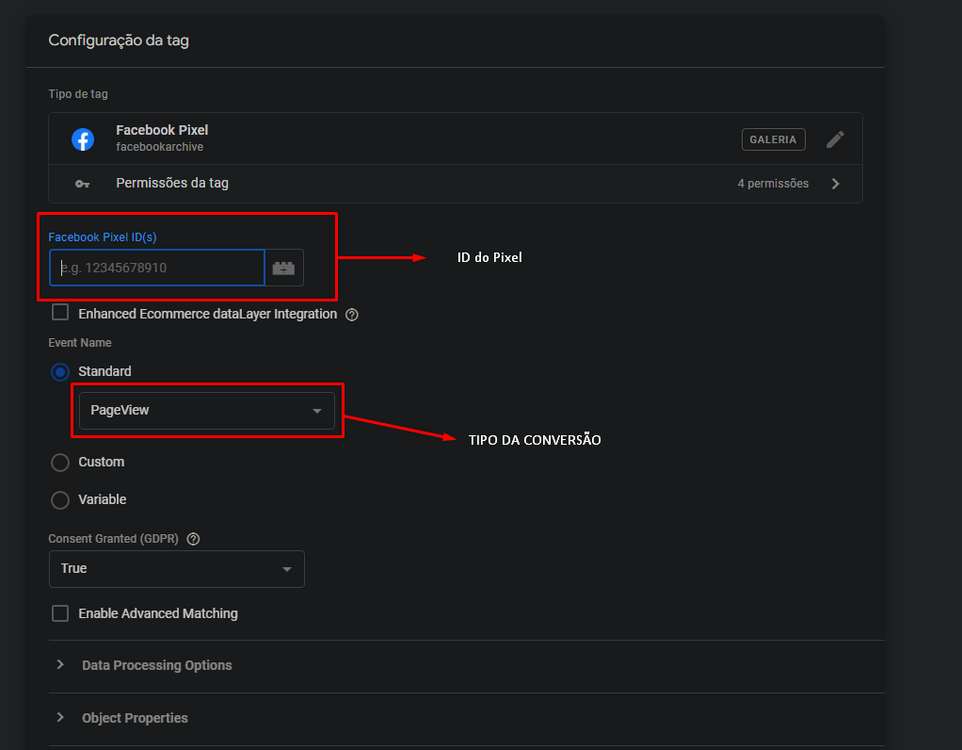Select the Custom event name radio
The width and height of the screenshot is (962, 750).
point(60,462)
